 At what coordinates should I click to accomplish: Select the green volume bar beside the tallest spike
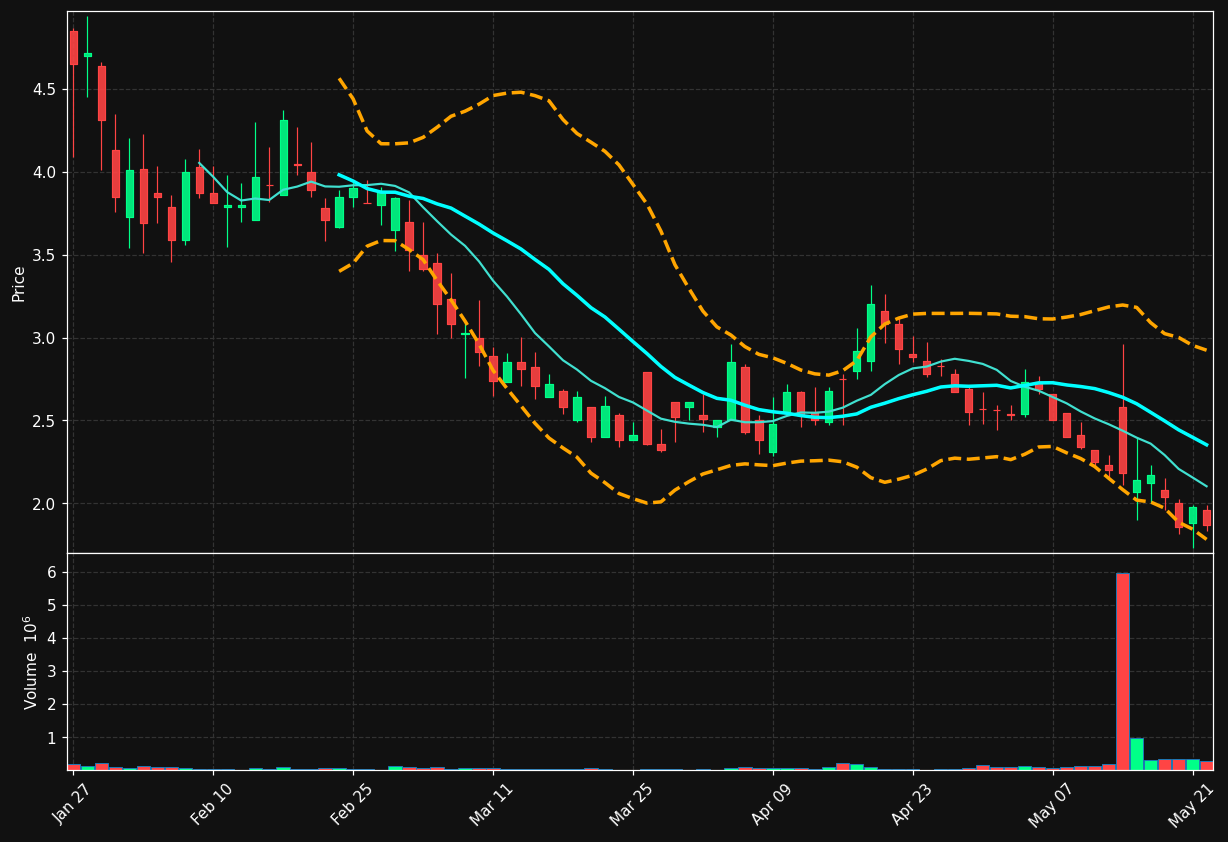click(1137, 754)
